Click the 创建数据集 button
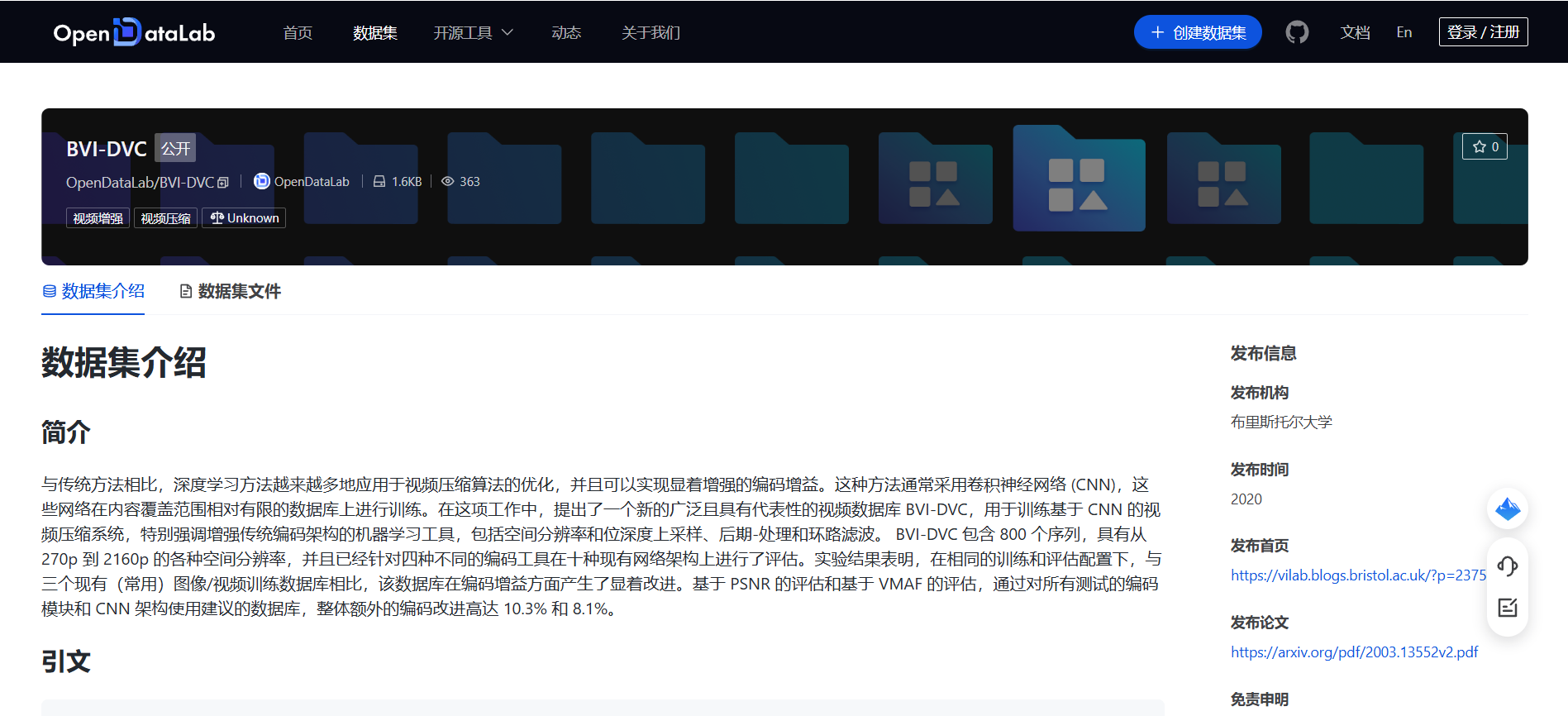1568x716 pixels. tap(1198, 32)
